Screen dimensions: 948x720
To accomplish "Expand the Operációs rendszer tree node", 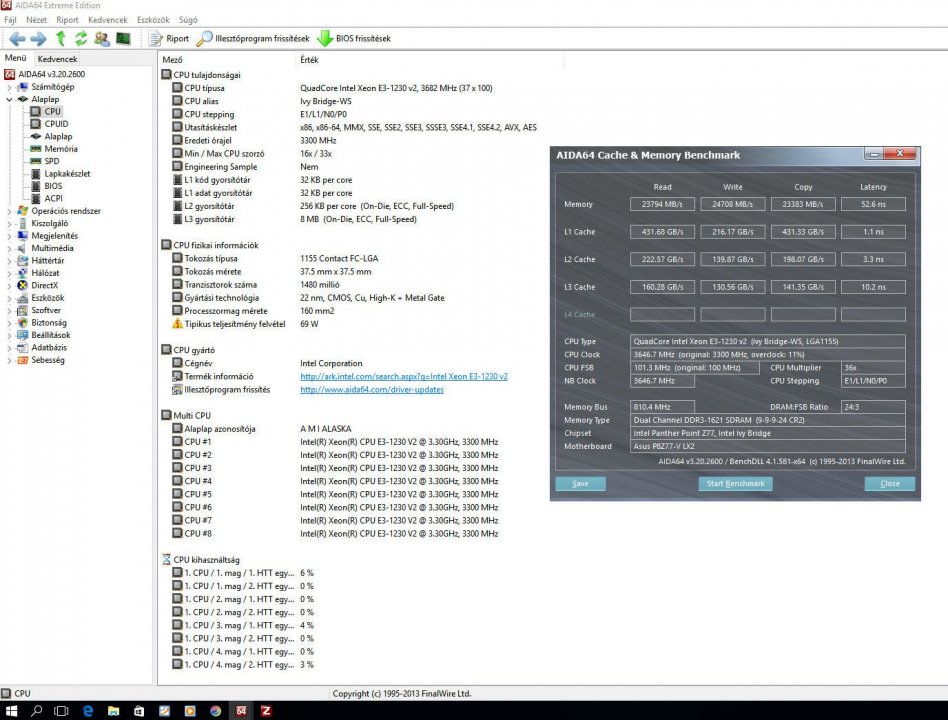I will pos(9,211).
